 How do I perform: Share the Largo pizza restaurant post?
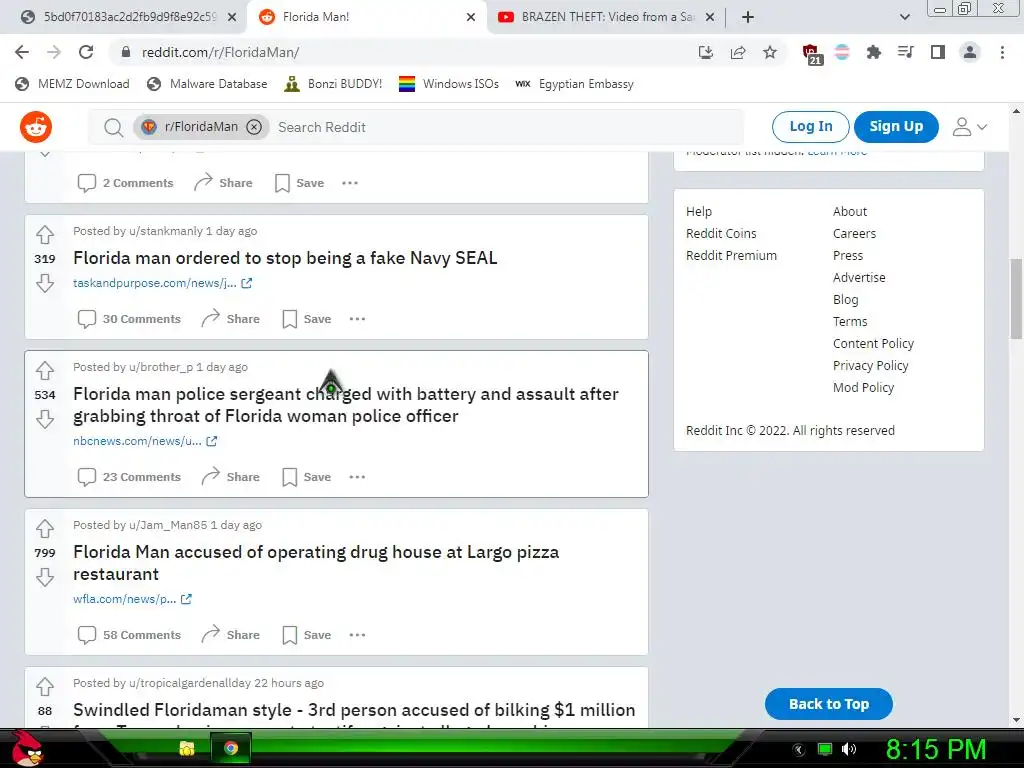pyautogui.click(x=231, y=635)
